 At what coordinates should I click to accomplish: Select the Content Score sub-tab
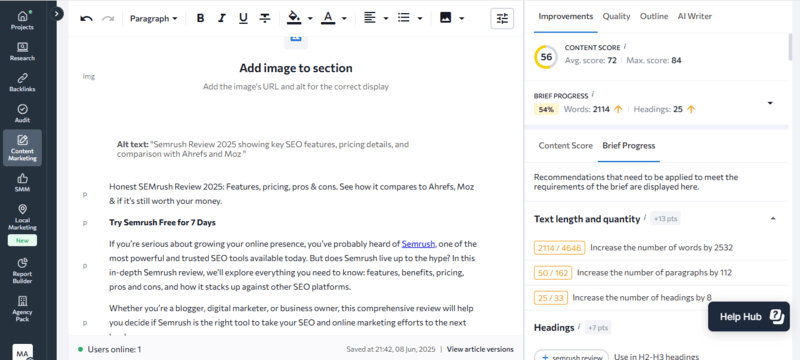(565, 145)
